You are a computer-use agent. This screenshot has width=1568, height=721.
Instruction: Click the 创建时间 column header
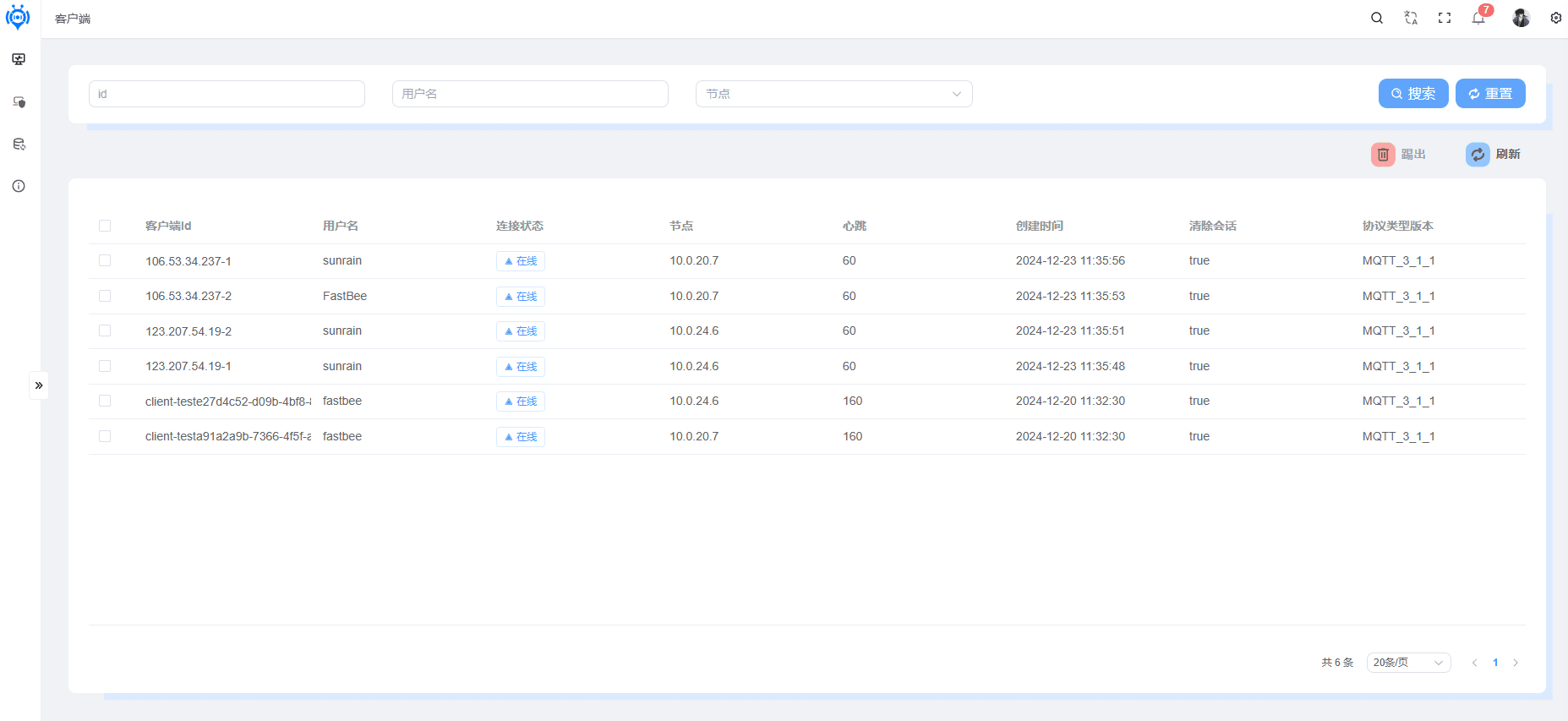tap(1040, 226)
